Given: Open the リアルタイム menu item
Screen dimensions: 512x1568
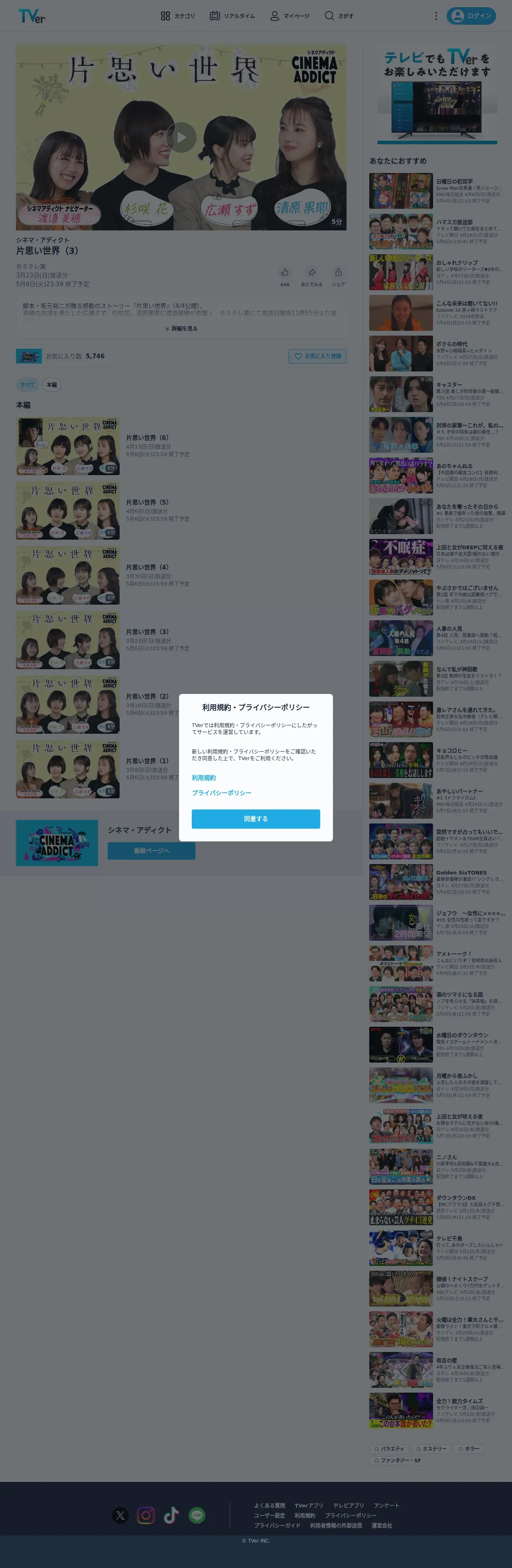Looking at the screenshot, I should pos(232,16).
